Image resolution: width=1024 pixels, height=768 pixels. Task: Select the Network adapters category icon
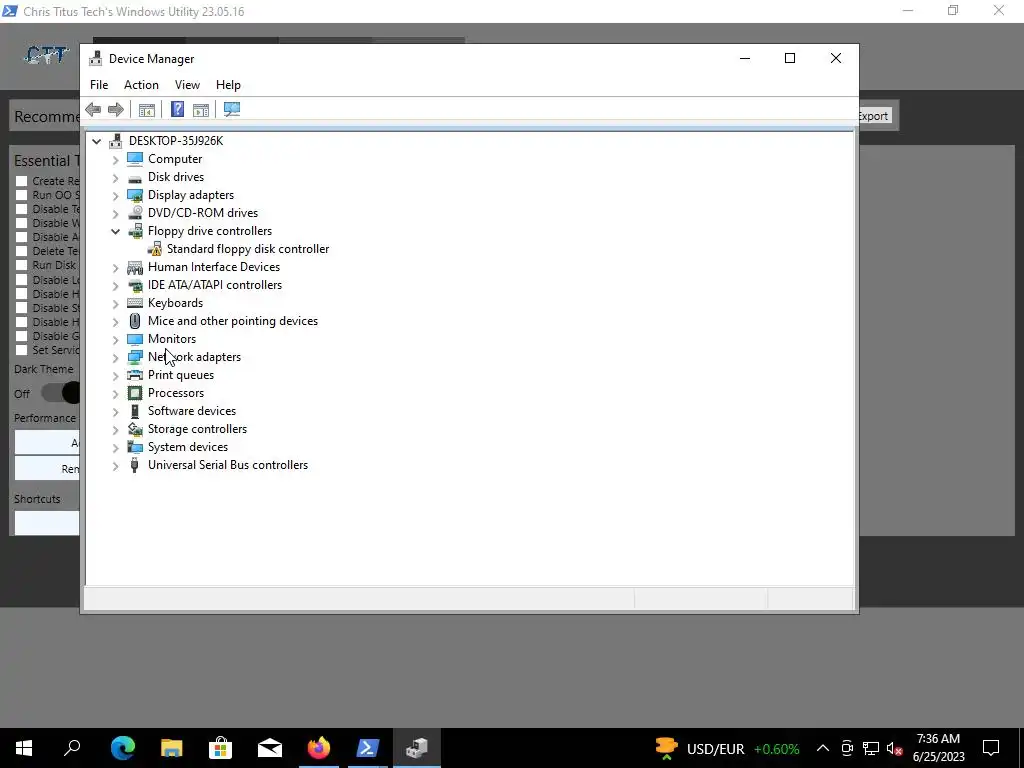click(x=135, y=357)
